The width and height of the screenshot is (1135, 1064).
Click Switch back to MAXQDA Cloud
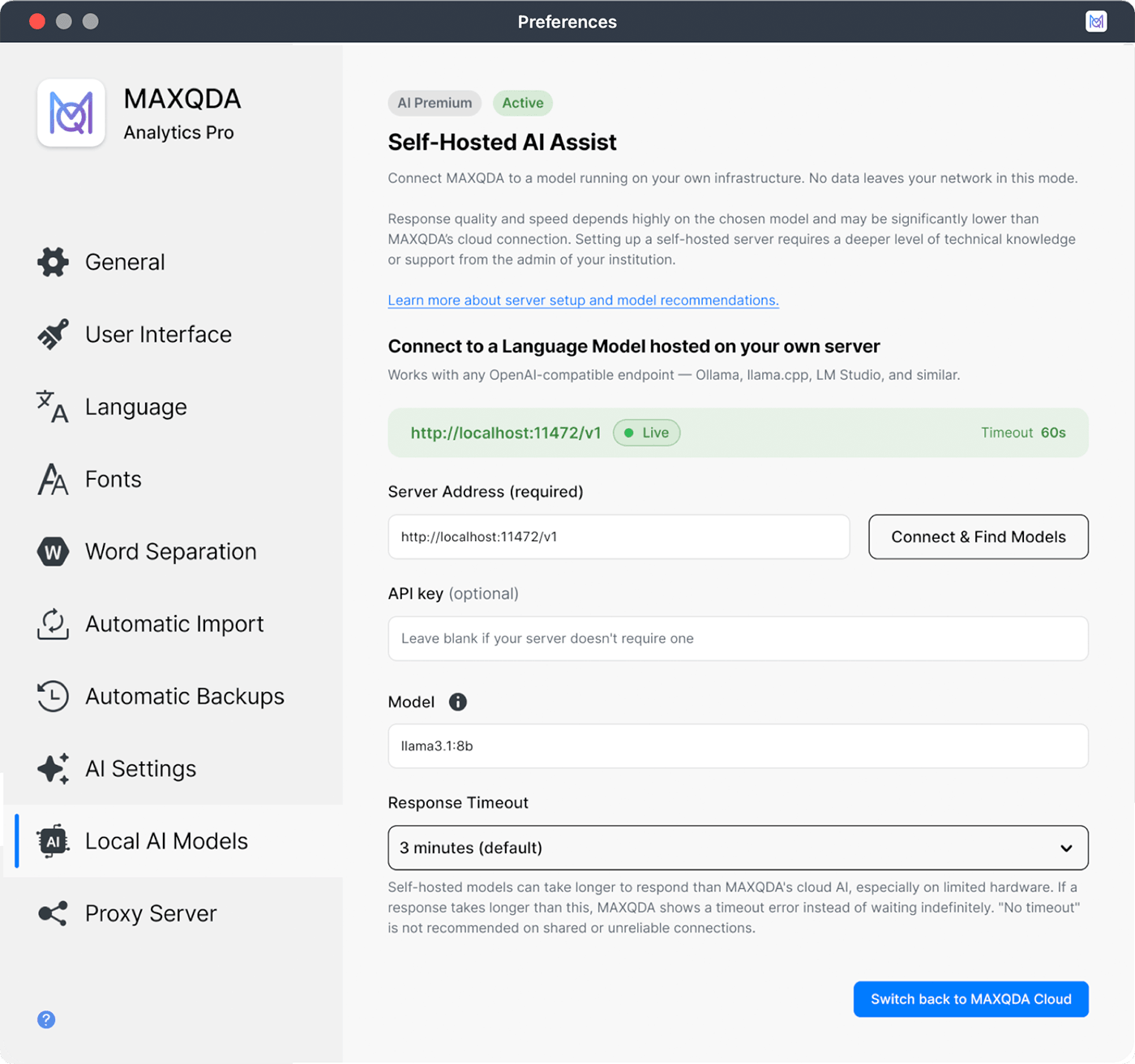point(971,999)
